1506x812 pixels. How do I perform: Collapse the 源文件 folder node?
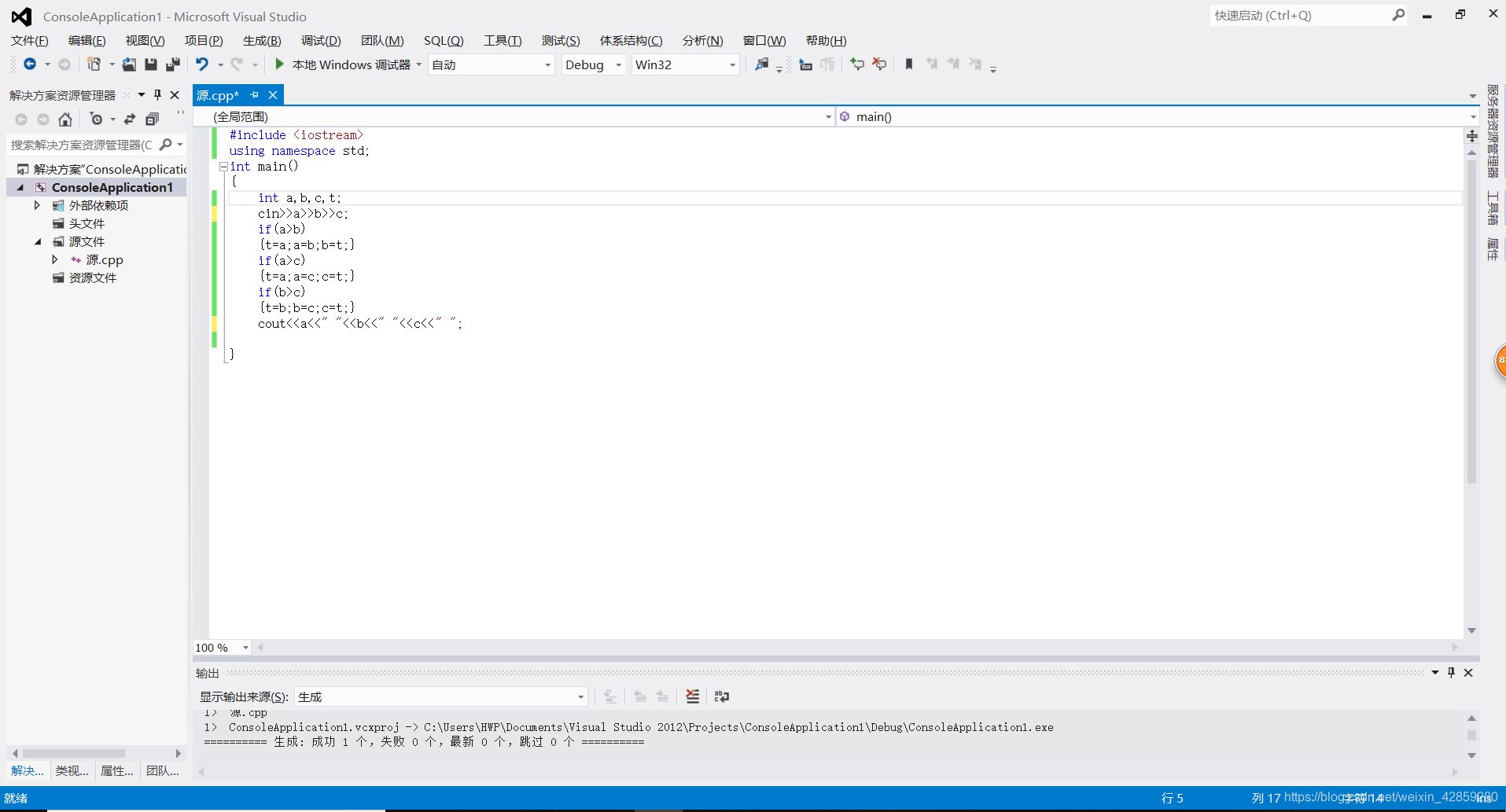point(38,241)
